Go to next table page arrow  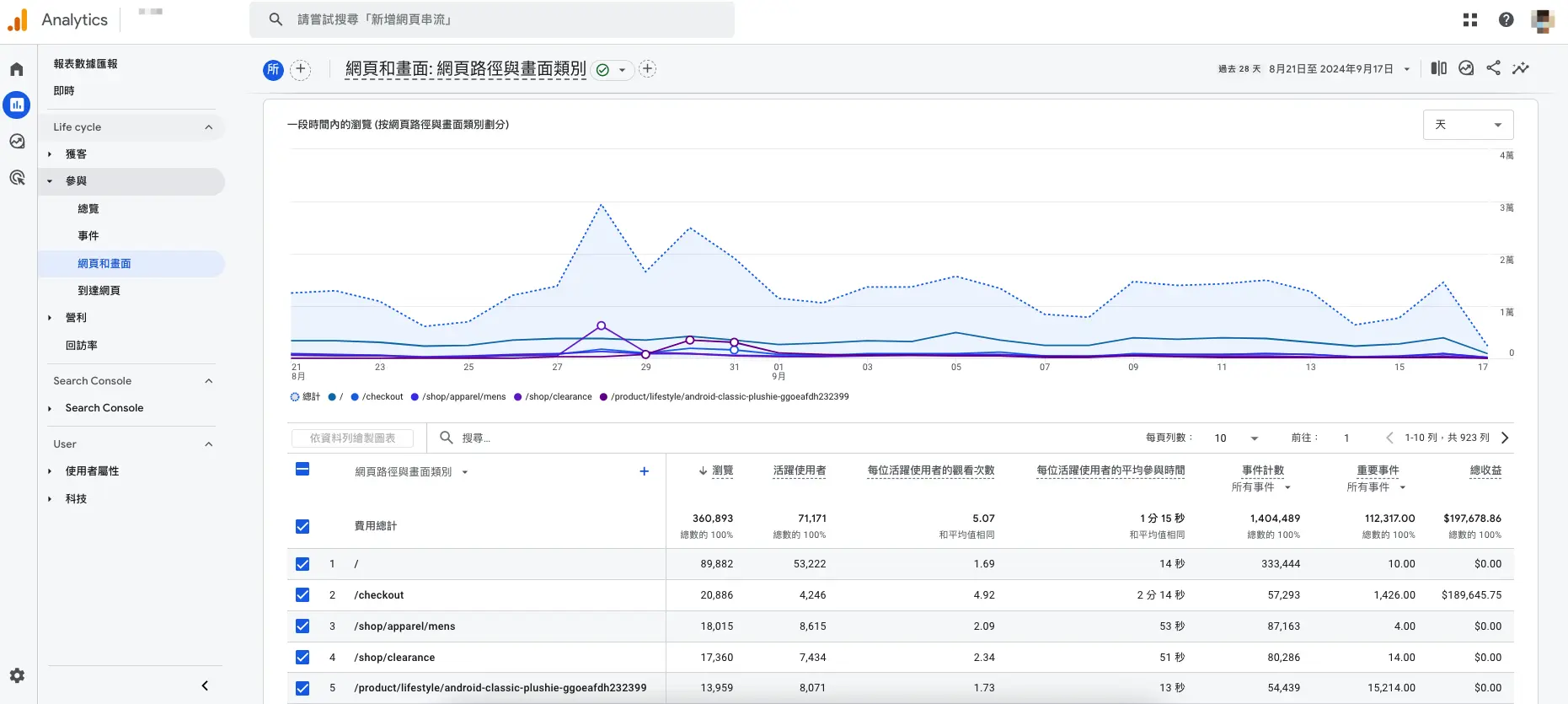click(1505, 438)
